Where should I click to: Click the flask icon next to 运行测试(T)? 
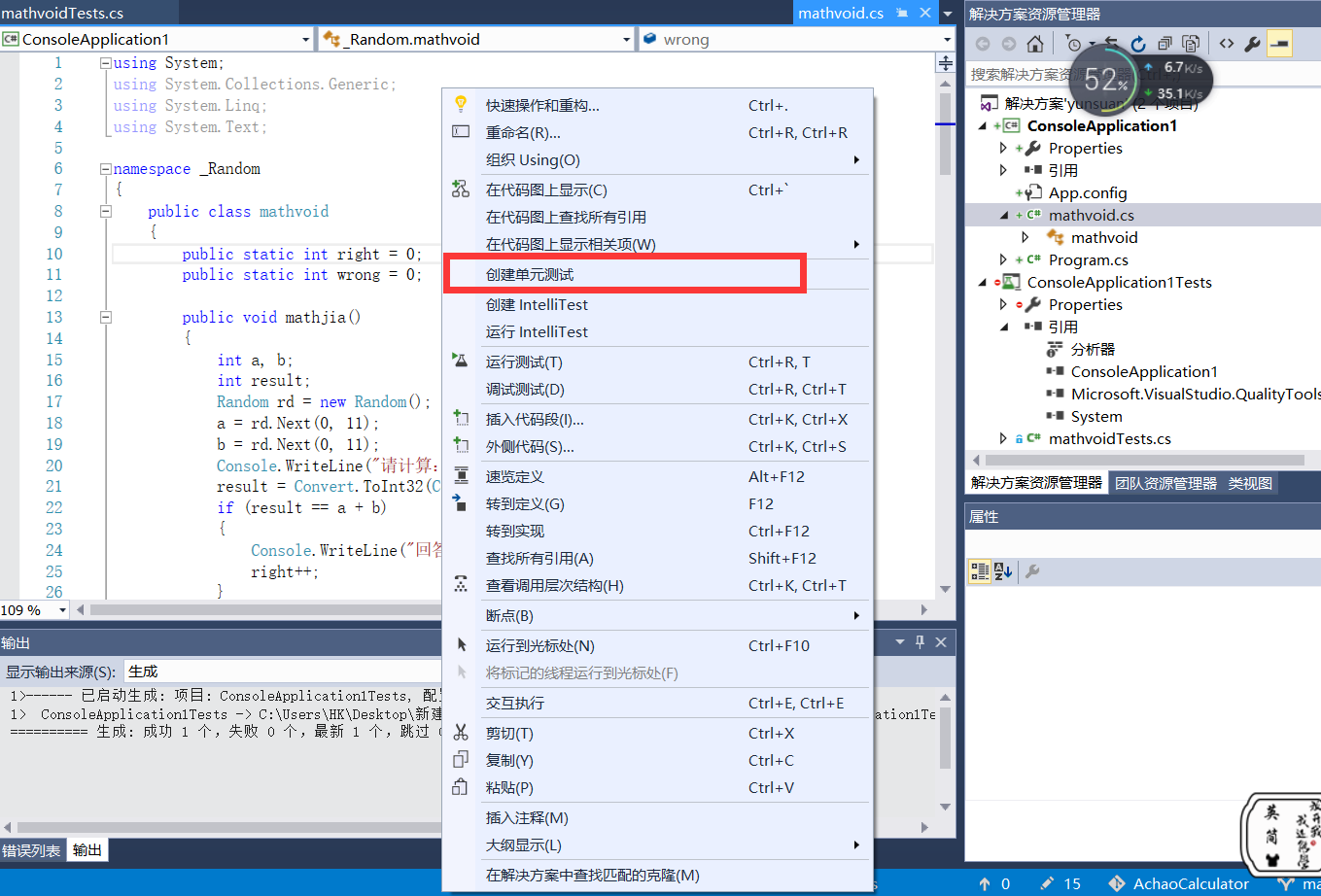[462, 362]
